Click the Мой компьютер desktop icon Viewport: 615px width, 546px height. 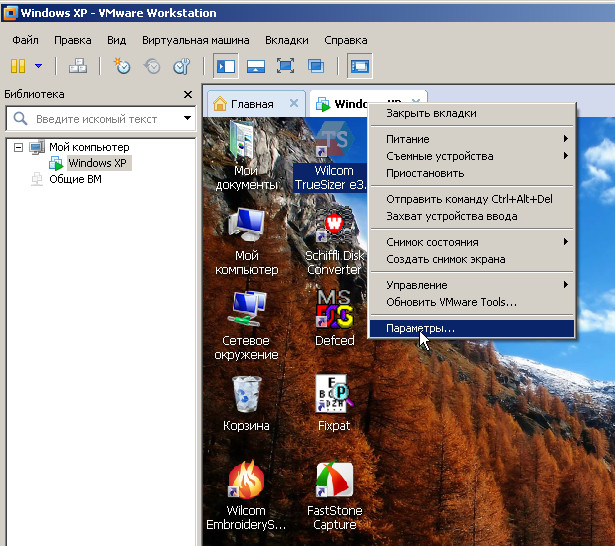click(x=247, y=241)
